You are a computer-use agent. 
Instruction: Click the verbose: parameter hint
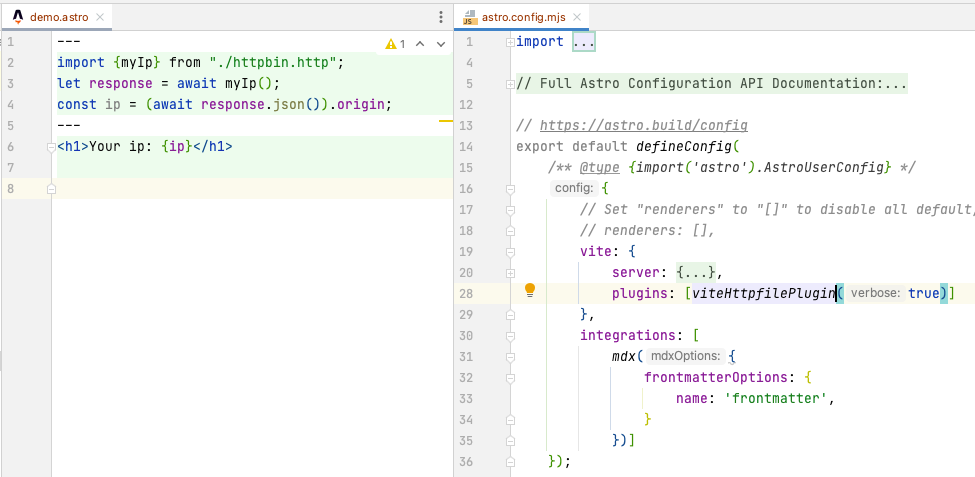coord(876,293)
